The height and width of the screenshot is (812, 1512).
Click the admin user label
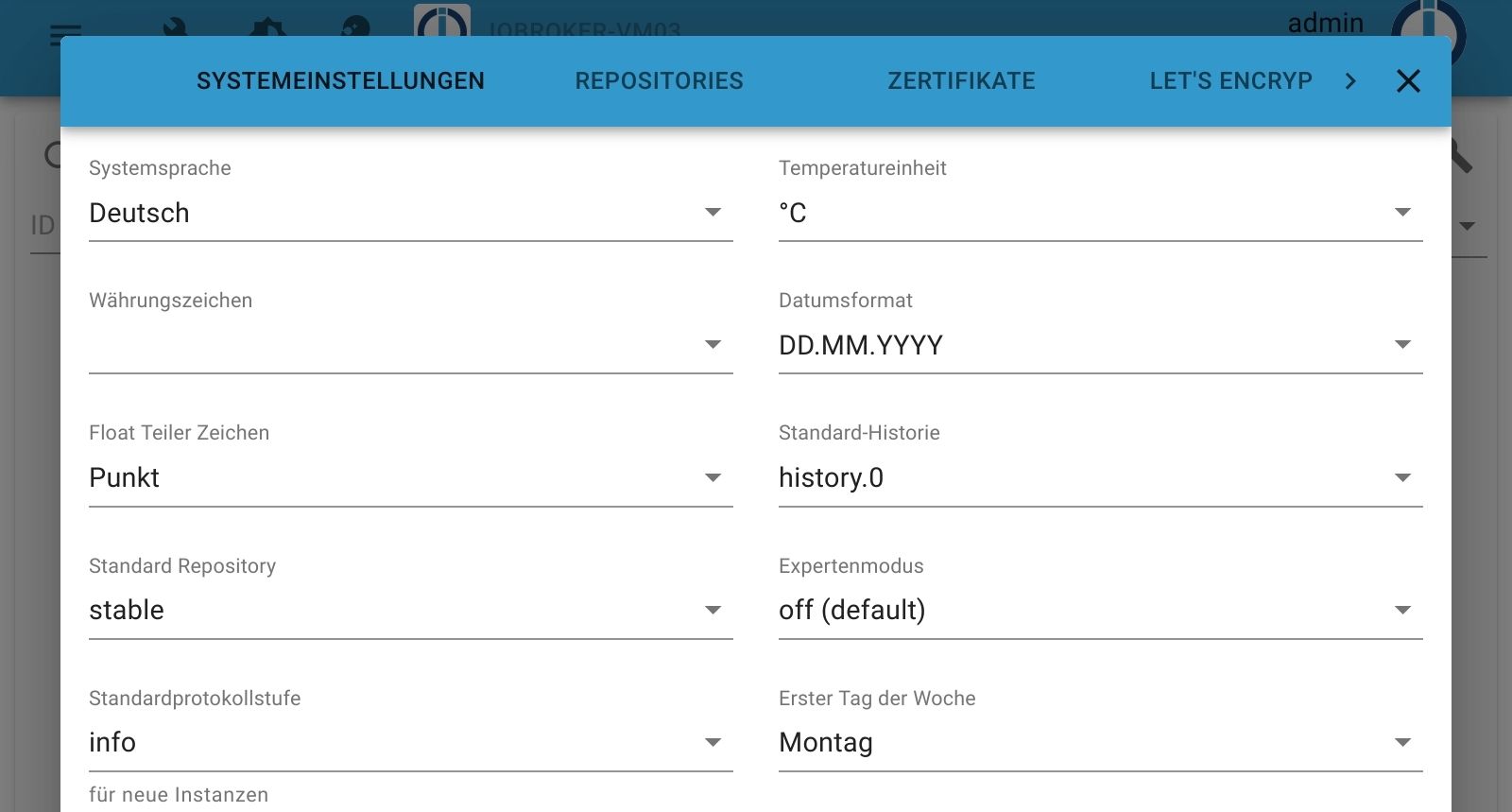(1325, 23)
